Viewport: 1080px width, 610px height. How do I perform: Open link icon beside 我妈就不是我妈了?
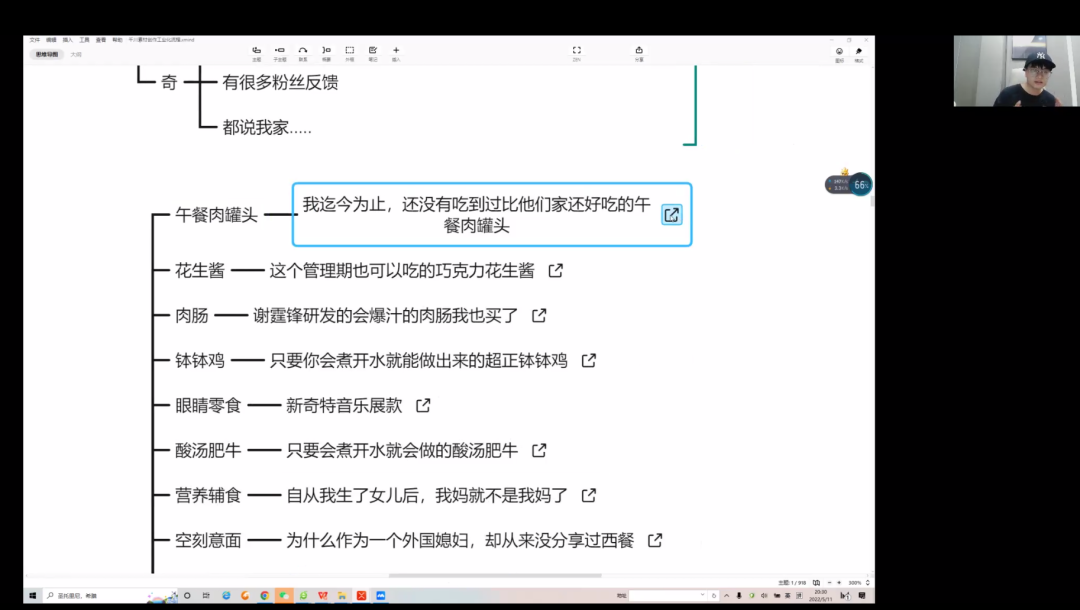(589, 495)
